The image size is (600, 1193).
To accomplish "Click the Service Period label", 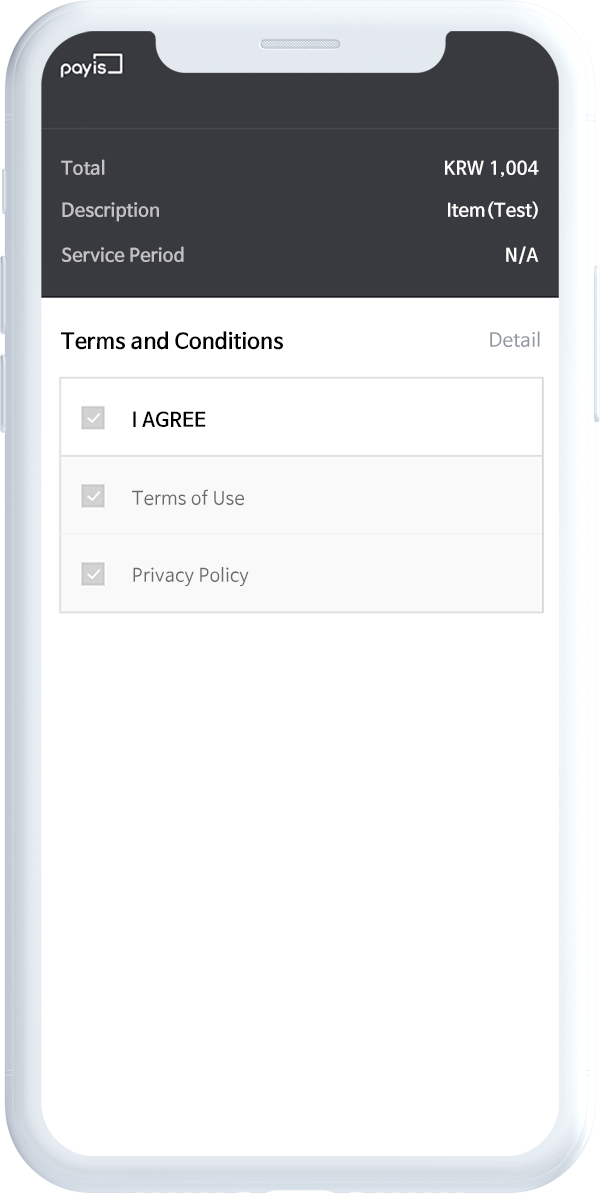I will click(x=122, y=254).
